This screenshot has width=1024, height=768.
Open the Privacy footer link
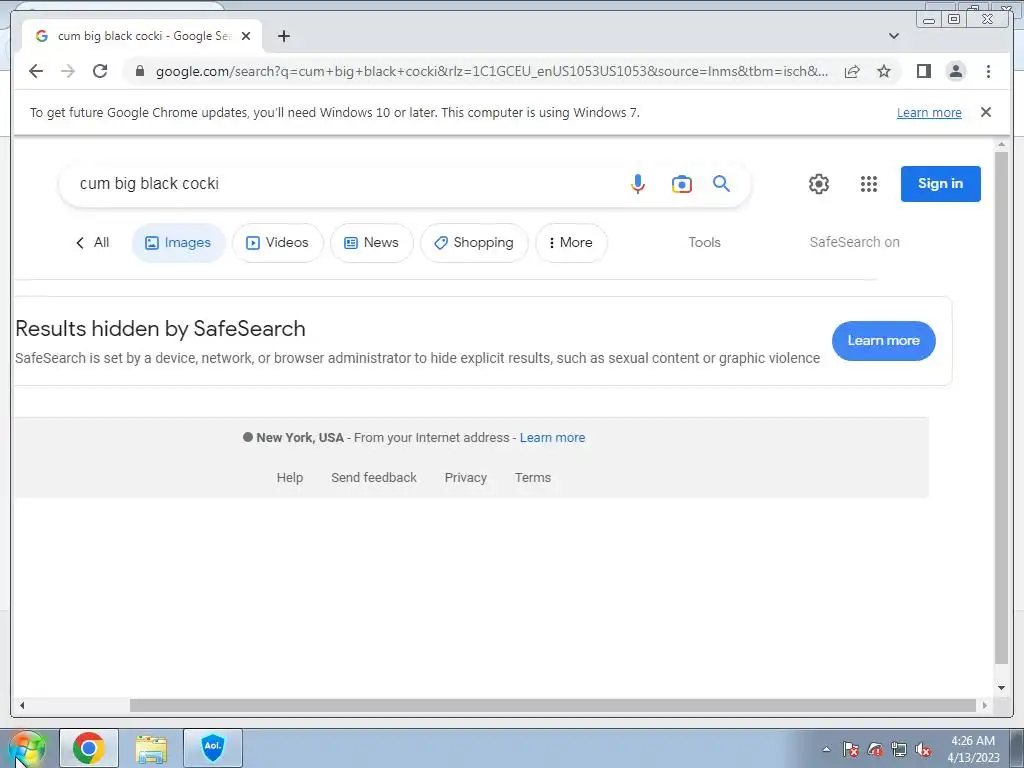coord(466,477)
